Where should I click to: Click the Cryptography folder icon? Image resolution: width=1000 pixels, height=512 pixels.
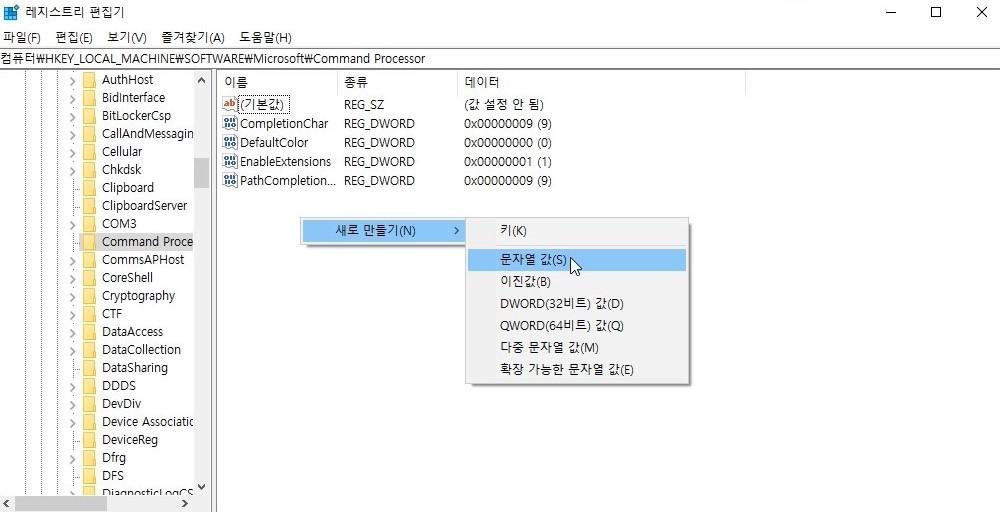click(x=89, y=296)
